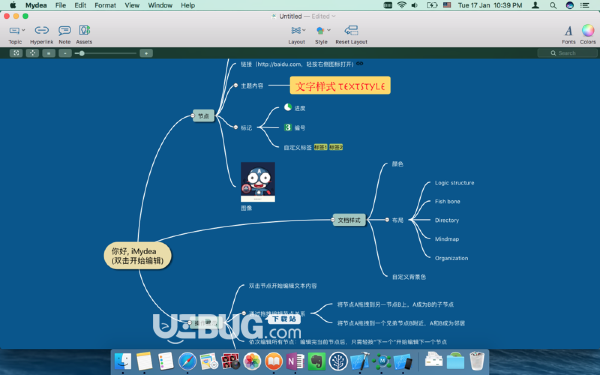Select the 双击节点开始编辑文本内容 node

282,286
